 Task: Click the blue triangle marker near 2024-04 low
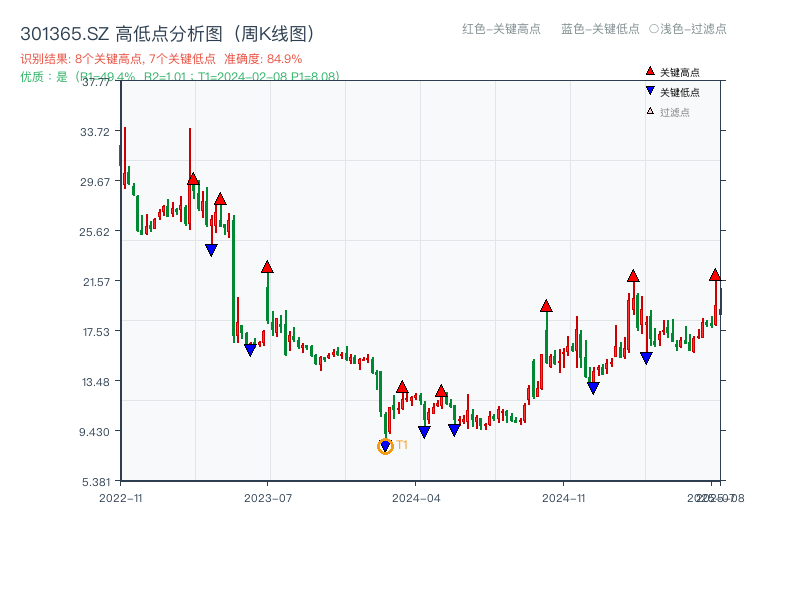[x=424, y=430]
